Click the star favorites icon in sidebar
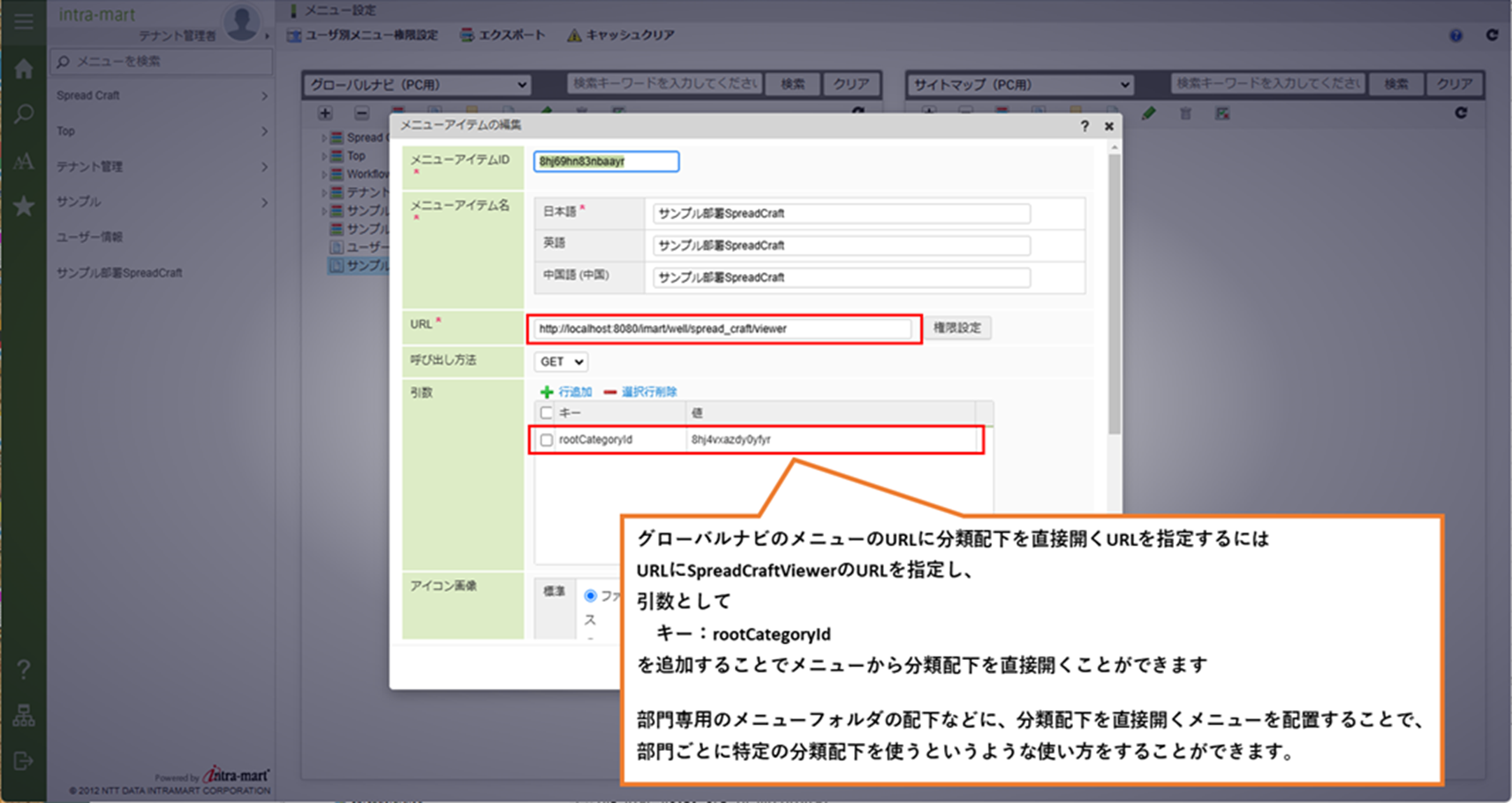1512x803 pixels. click(x=24, y=206)
